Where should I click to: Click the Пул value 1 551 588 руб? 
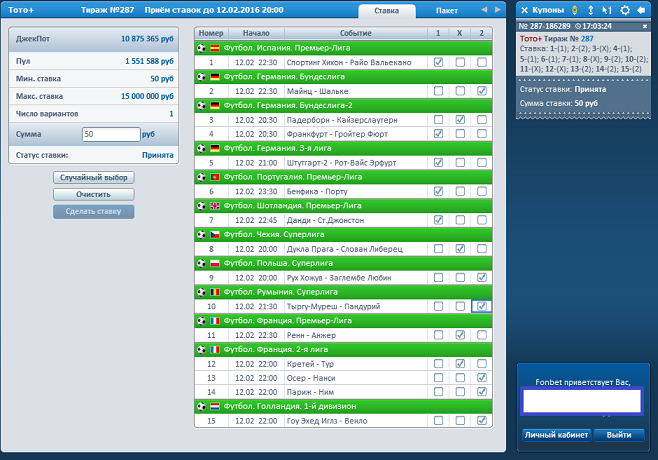point(149,61)
